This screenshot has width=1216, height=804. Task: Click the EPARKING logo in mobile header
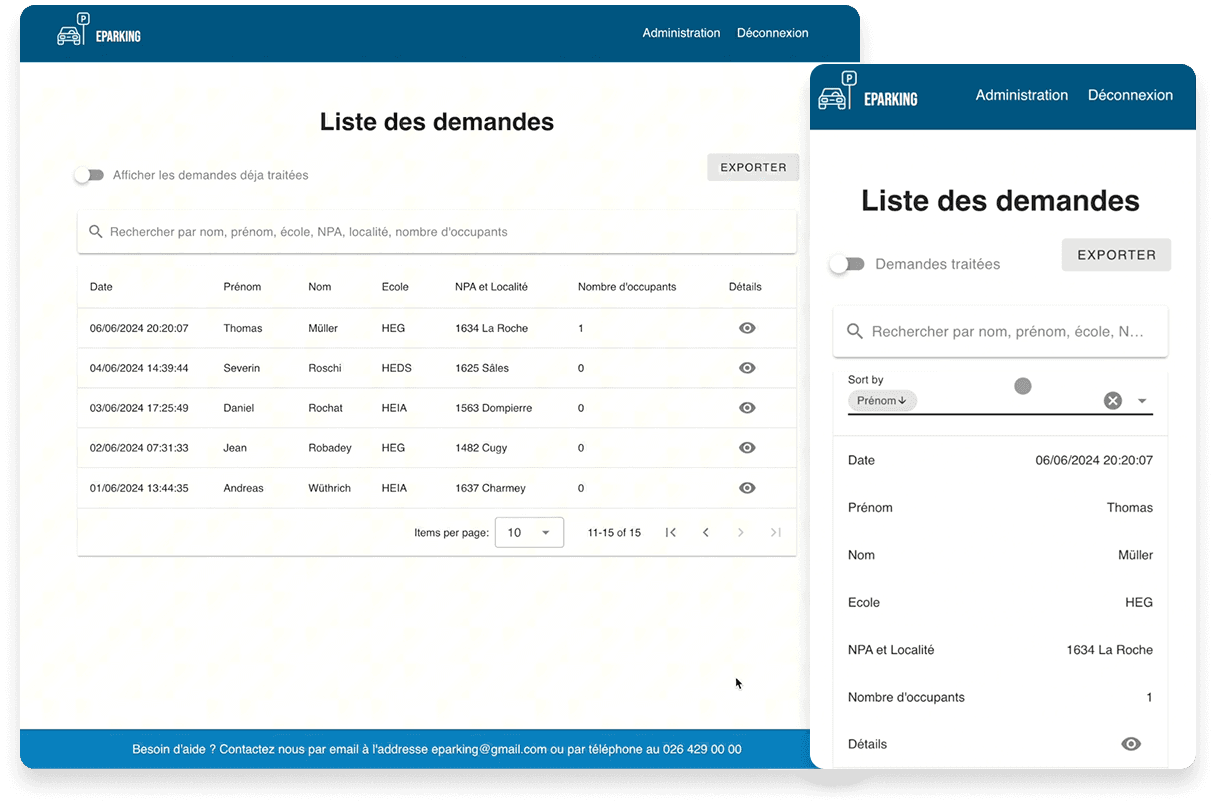(867, 94)
